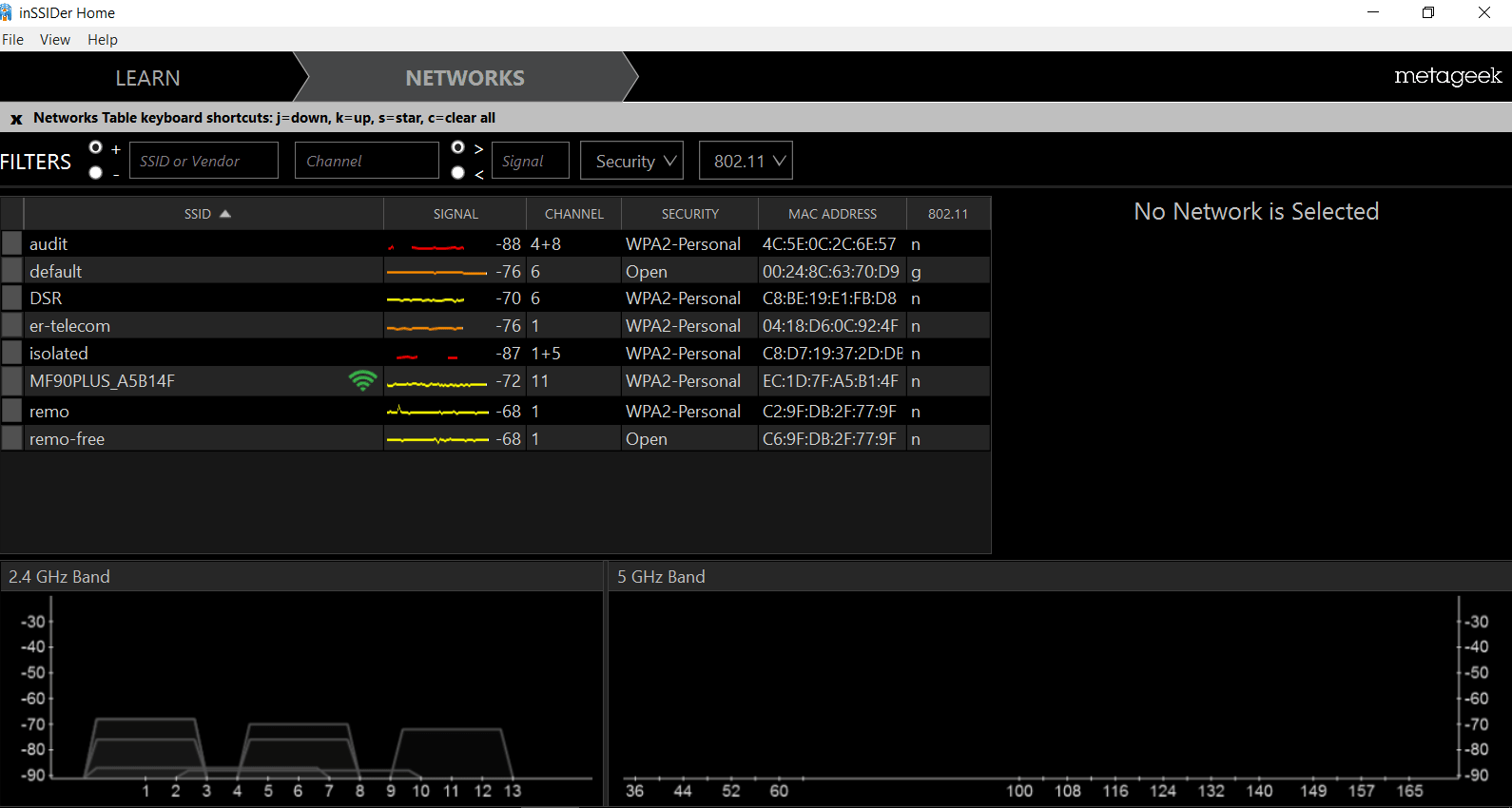Click MAC address C8:BE:19:E1:FB:D8
This screenshot has height=808, width=1512.
pos(829,298)
